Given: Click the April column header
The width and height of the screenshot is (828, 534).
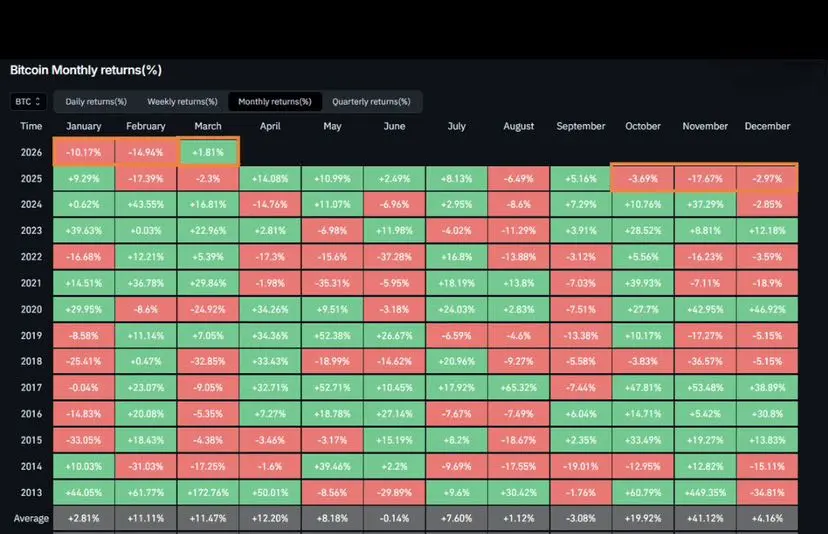Looking at the screenshot, I should (270, 126).
